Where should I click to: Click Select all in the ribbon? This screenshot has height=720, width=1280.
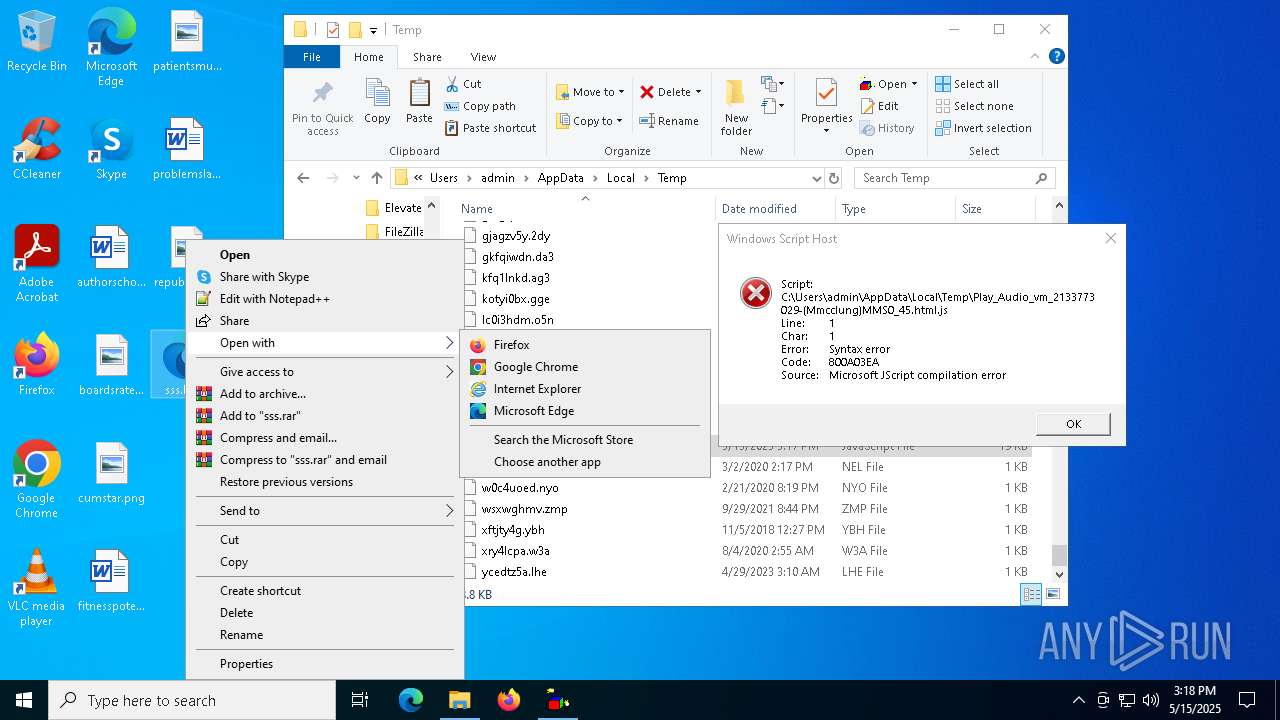(966, 84)
